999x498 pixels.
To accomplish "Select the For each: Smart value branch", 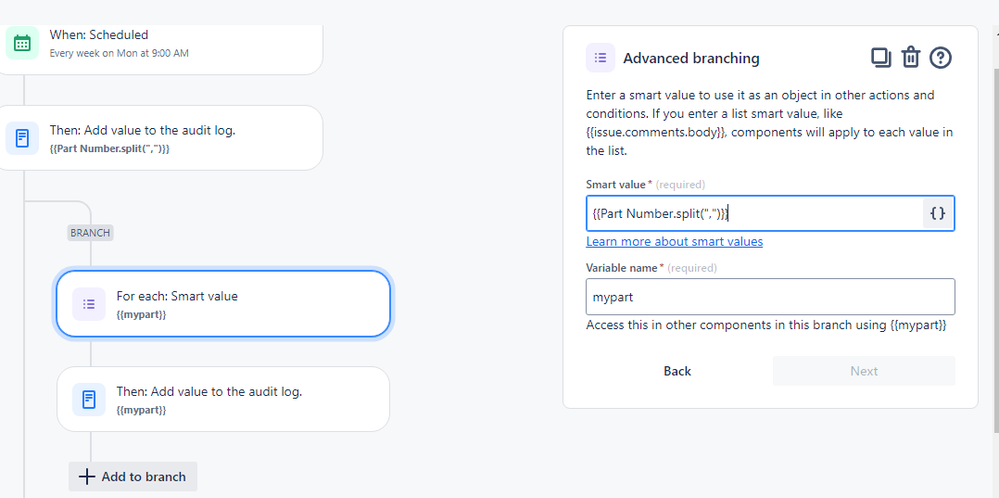I will pos(223,304).
